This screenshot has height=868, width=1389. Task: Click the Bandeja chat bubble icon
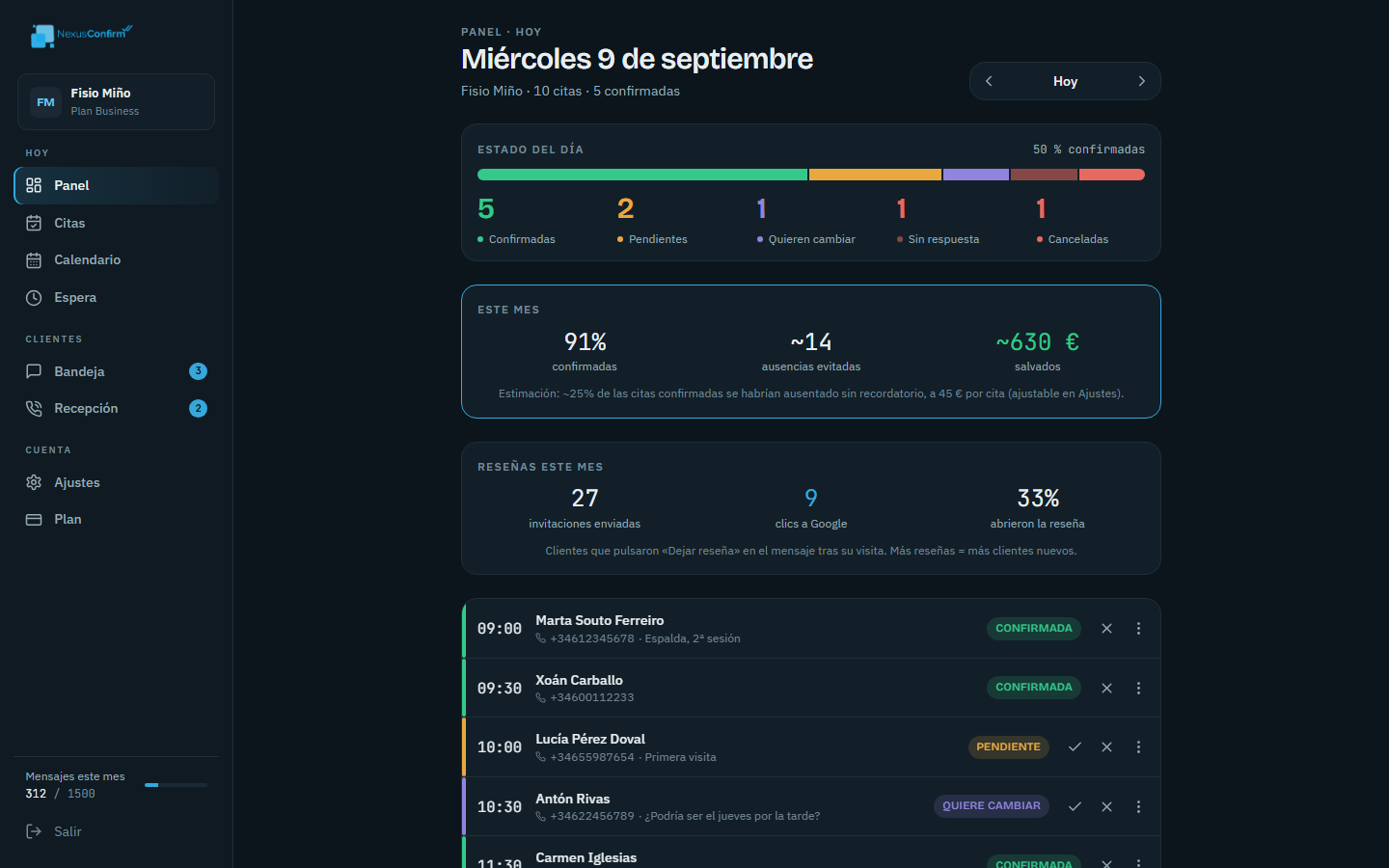click(x=34, y=371)
